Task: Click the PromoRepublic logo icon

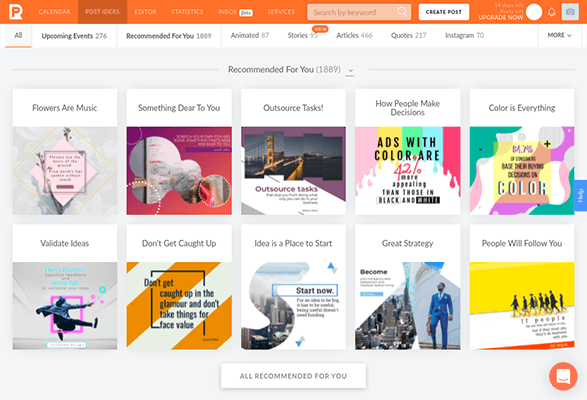Action: click(x=16, y=12)
